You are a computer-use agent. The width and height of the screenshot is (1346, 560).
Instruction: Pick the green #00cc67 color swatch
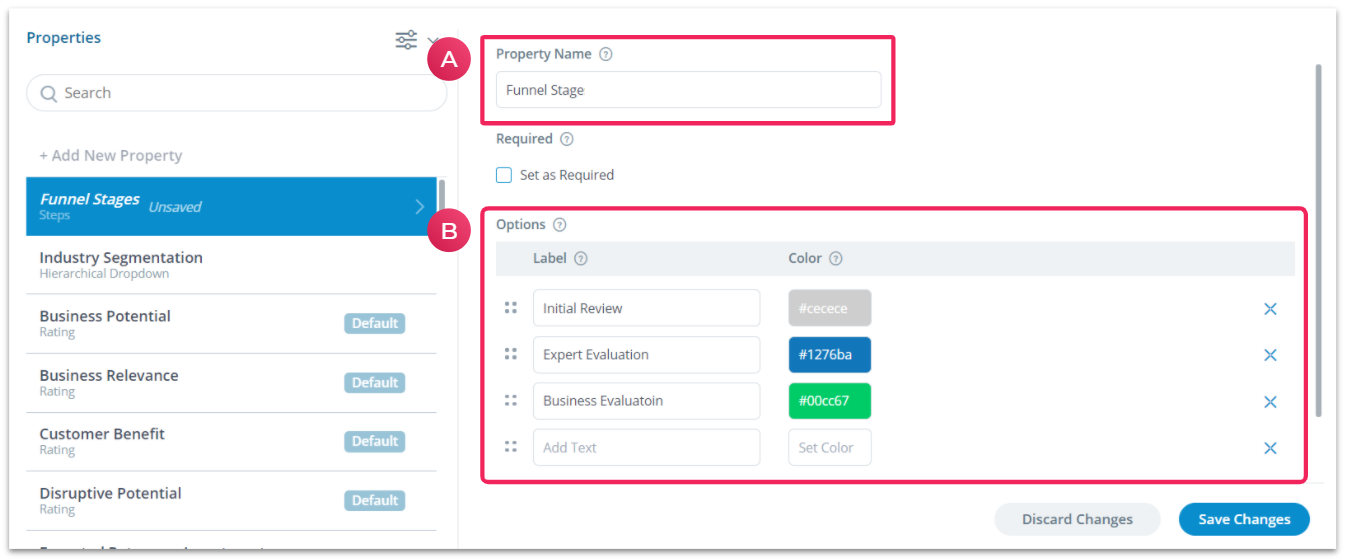point(829,401)
